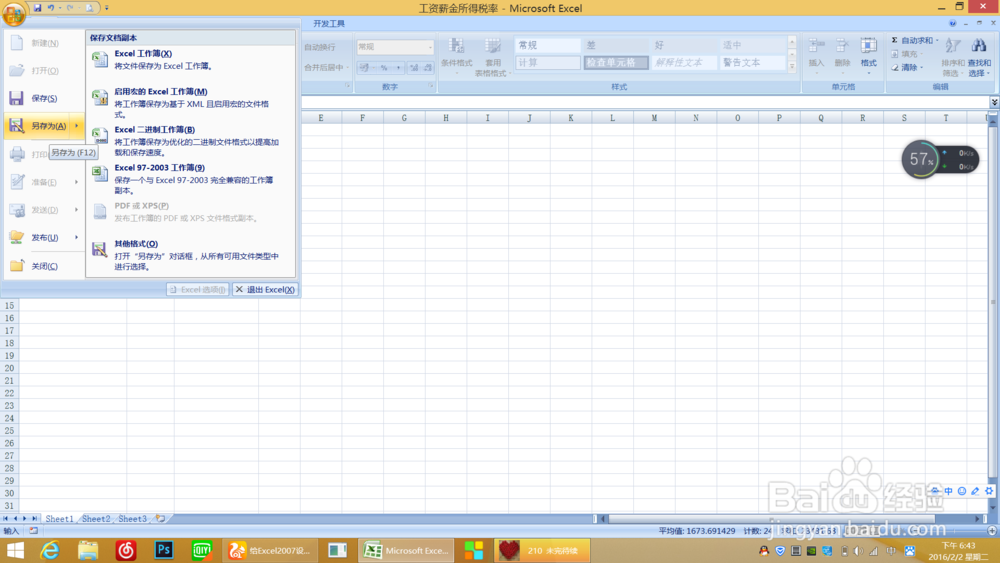The width and height of the screenshot is (1000, 563).
Task: Select column H header
Action: click(446, 117)
